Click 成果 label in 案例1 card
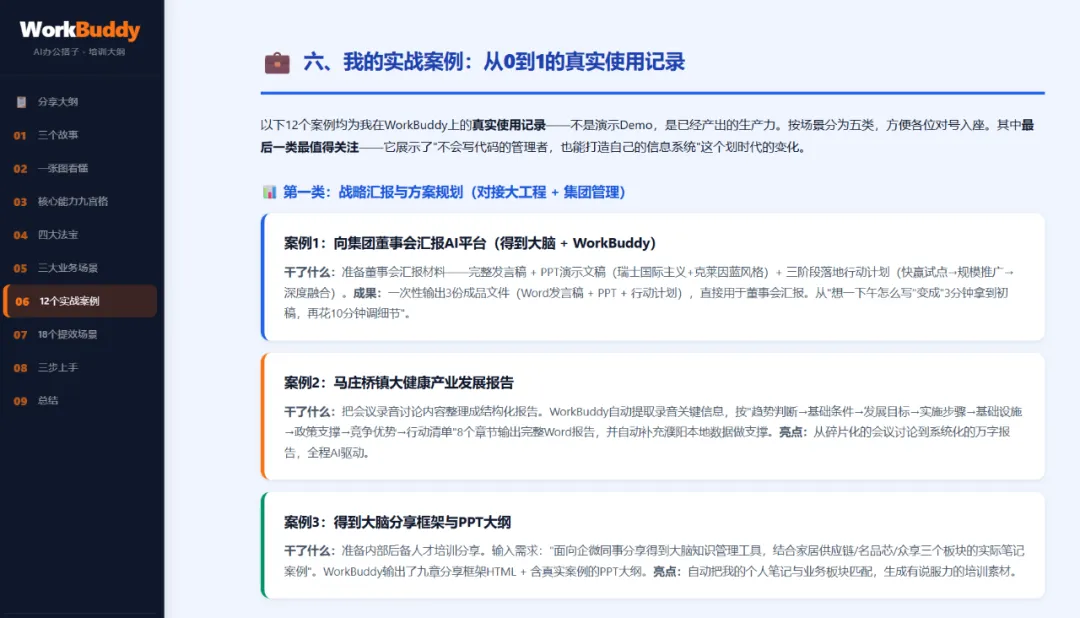1080x618 pixels. [x=366, y=293]
